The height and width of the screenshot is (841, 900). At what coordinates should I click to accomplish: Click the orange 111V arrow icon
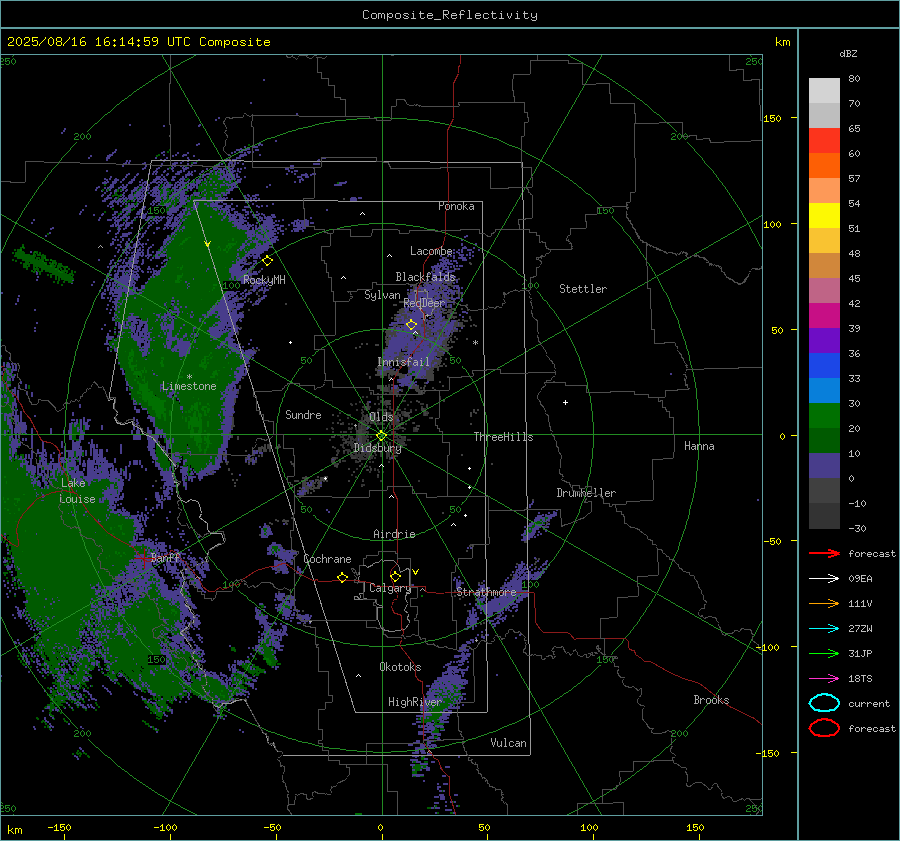click(824, 603)
